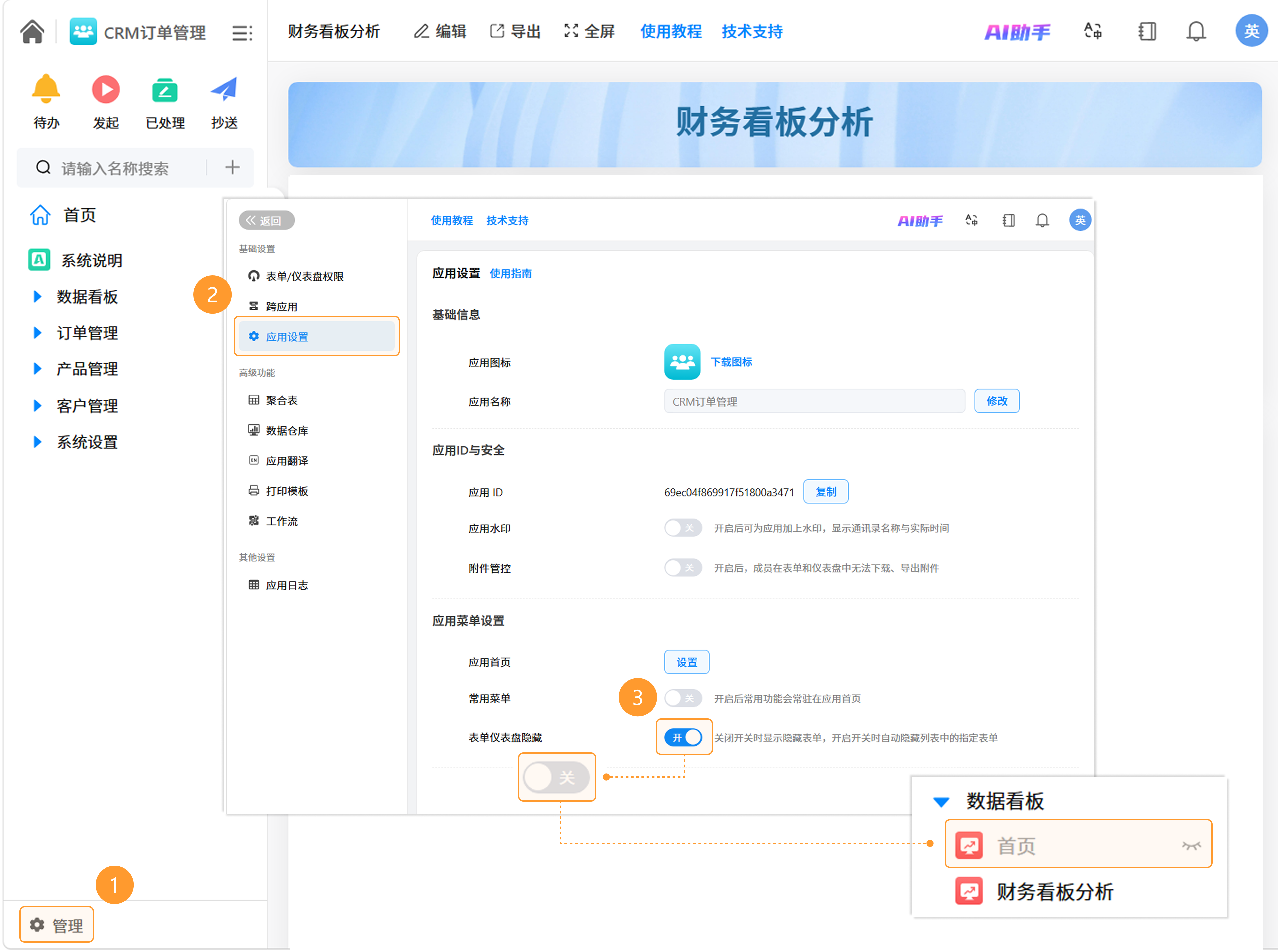Open 使用指南 link beside 应用设置
The width and height of the screenshot is (1278, 952).
[x=511, y=273]
